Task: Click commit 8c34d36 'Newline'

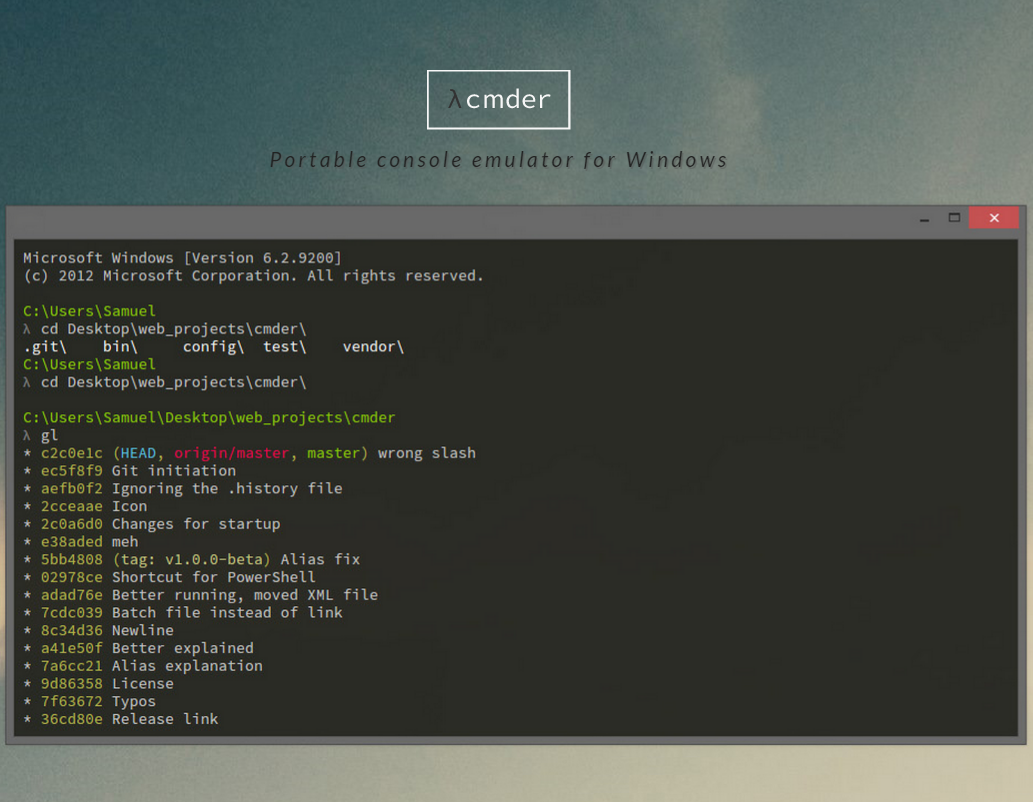Action: click(99, 631)
